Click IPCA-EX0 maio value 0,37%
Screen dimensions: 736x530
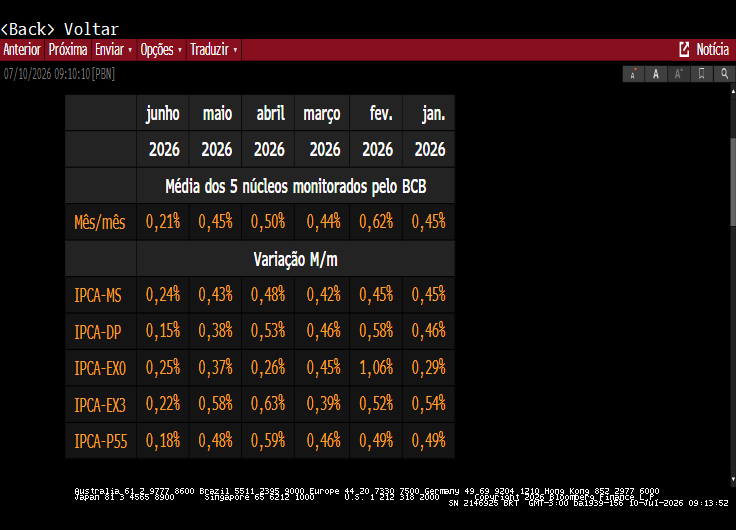(215, 367)
